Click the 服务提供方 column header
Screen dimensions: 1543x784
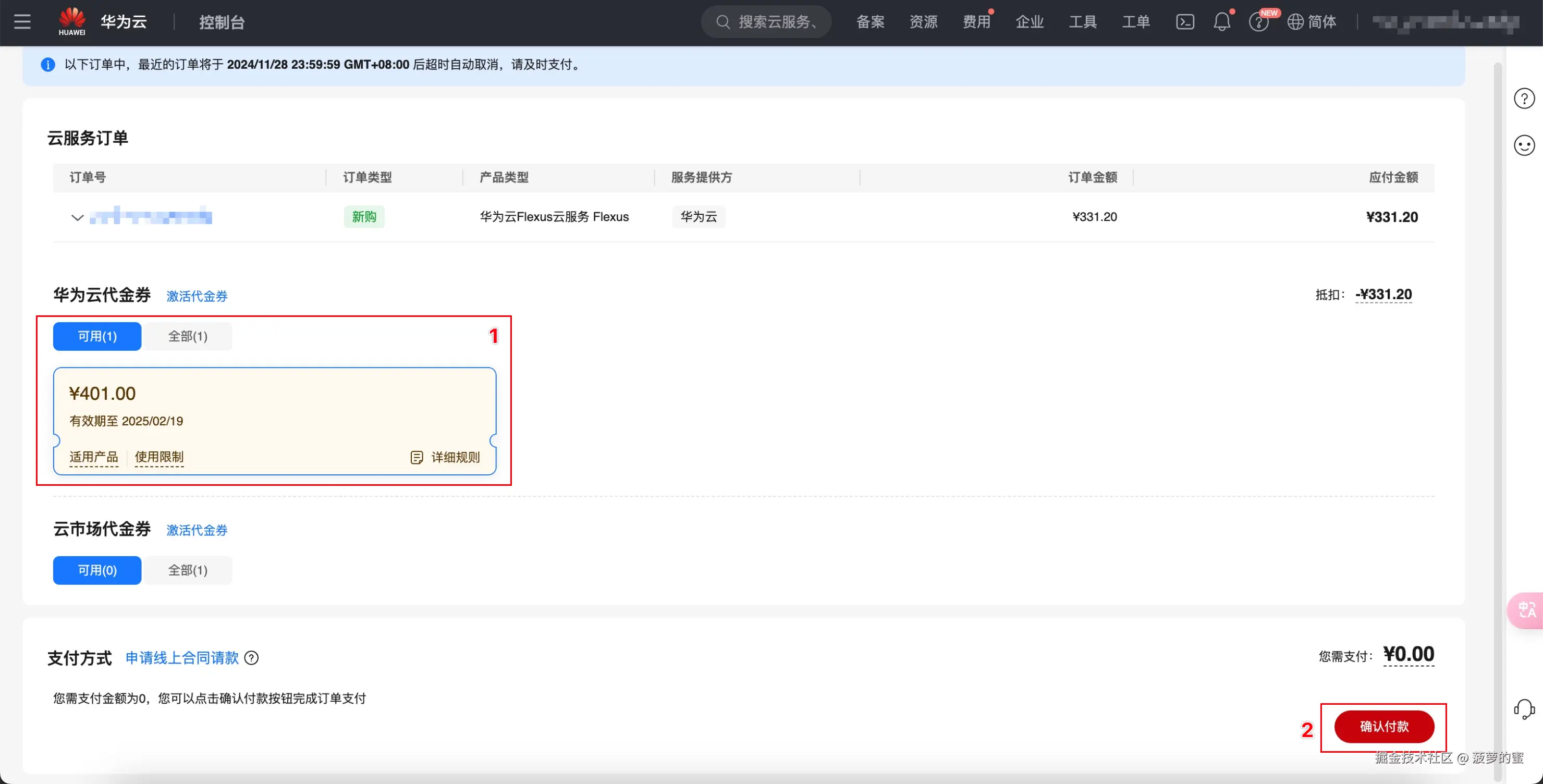702,178
